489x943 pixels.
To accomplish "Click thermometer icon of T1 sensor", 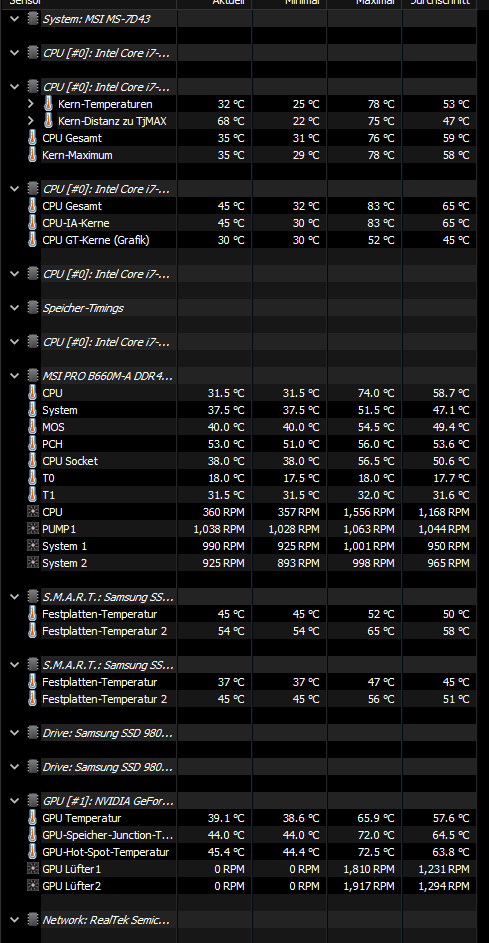I will tap(32, 495).
